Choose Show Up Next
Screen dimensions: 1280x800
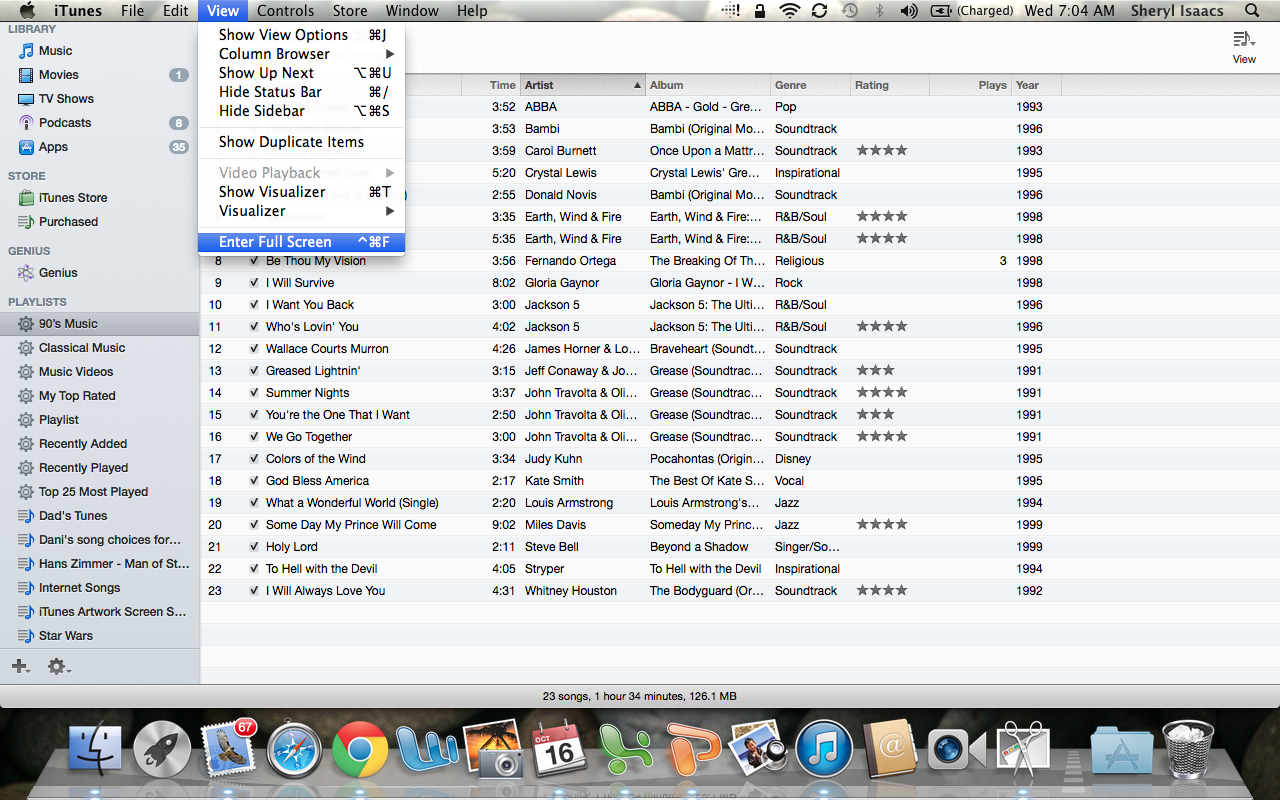pos(301,73)
